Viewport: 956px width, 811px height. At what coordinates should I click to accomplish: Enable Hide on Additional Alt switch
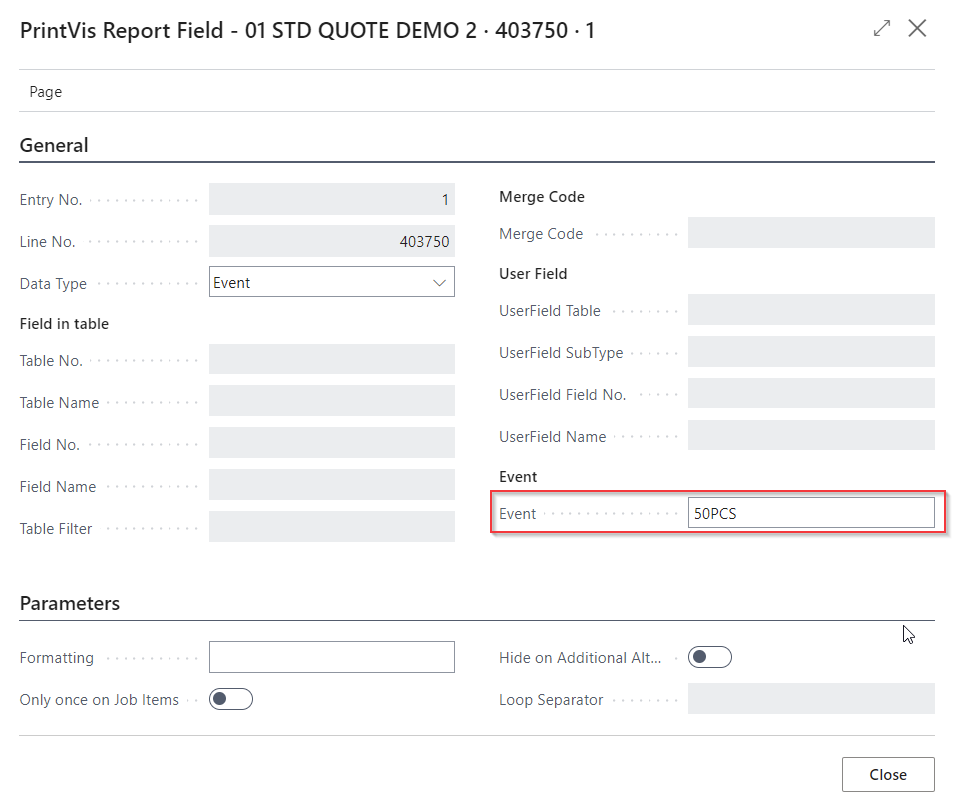tap(710, 657)
